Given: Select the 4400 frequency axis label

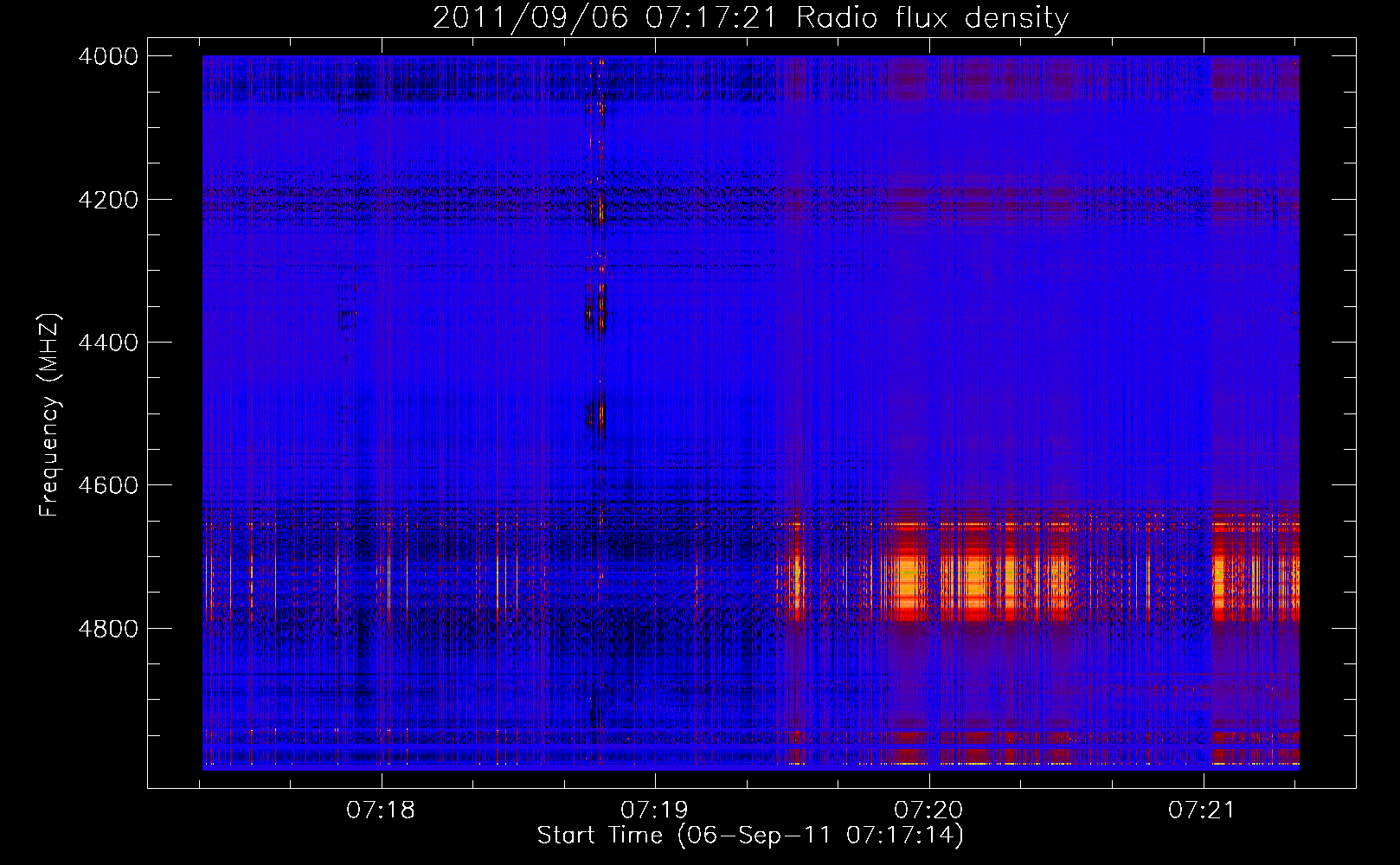Looking at the screenshot, I should point(108,343).
